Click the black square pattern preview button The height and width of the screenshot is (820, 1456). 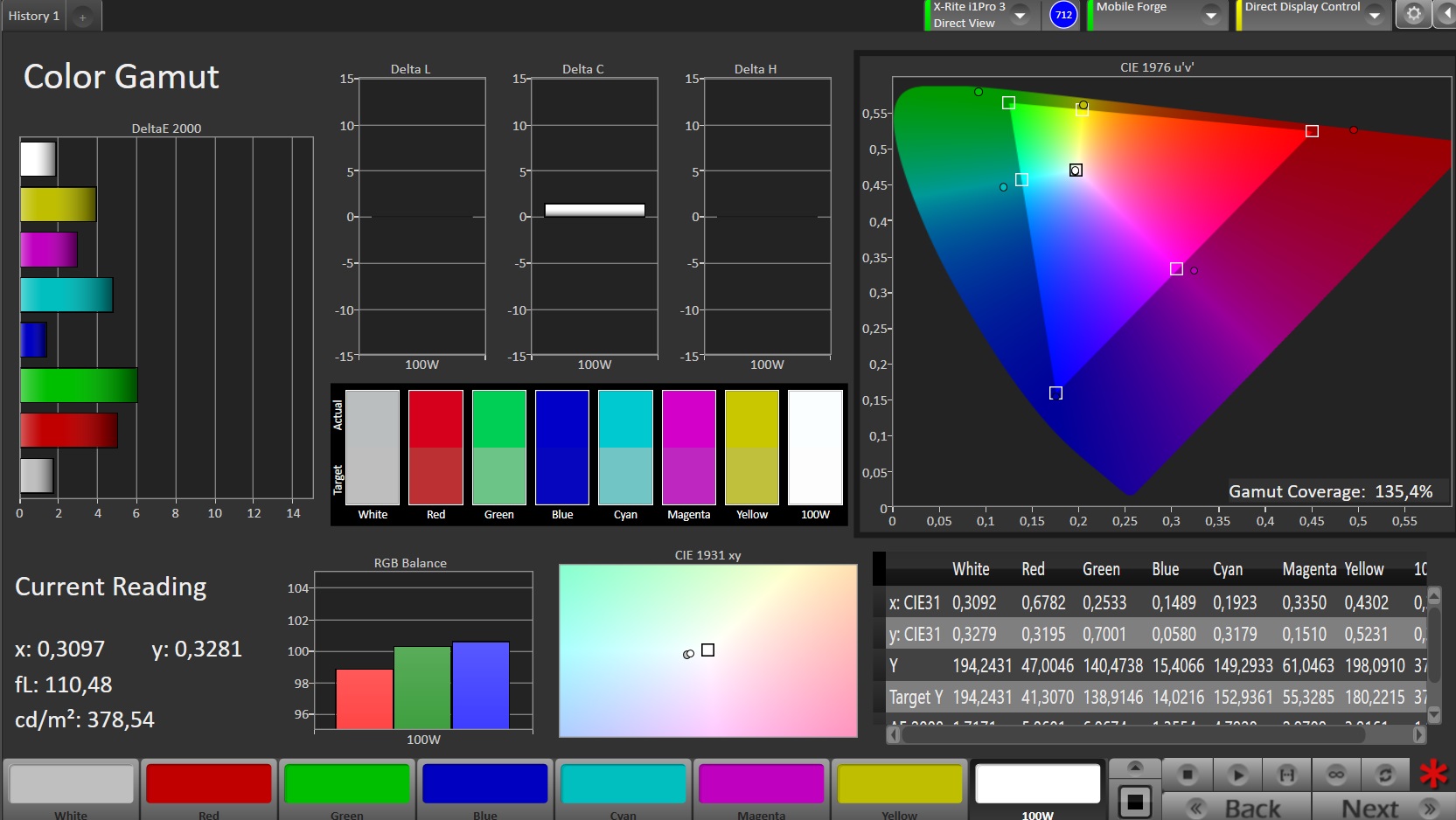click(x=1135, y=801)
